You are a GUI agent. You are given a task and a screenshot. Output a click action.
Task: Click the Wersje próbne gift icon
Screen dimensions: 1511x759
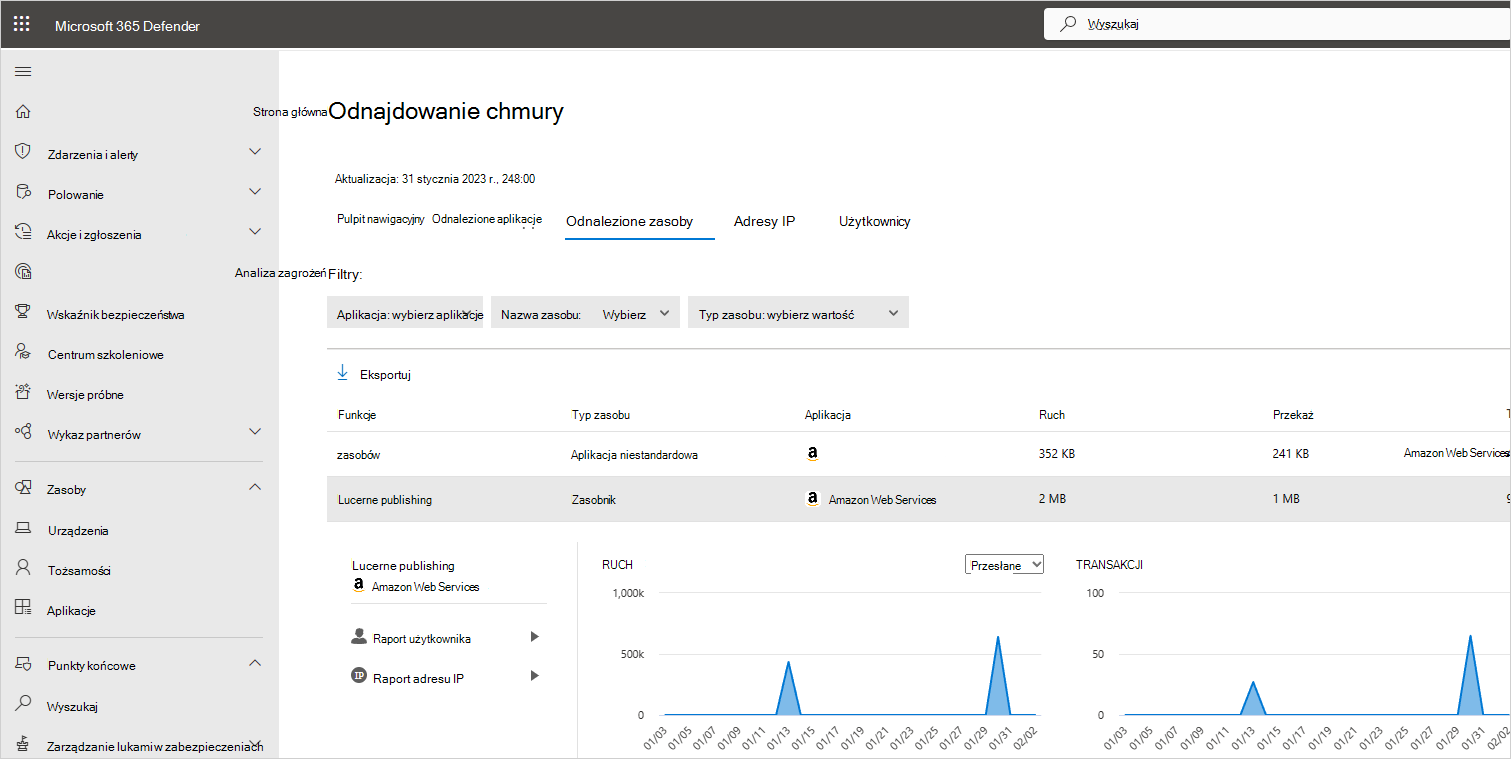(23, 392)
